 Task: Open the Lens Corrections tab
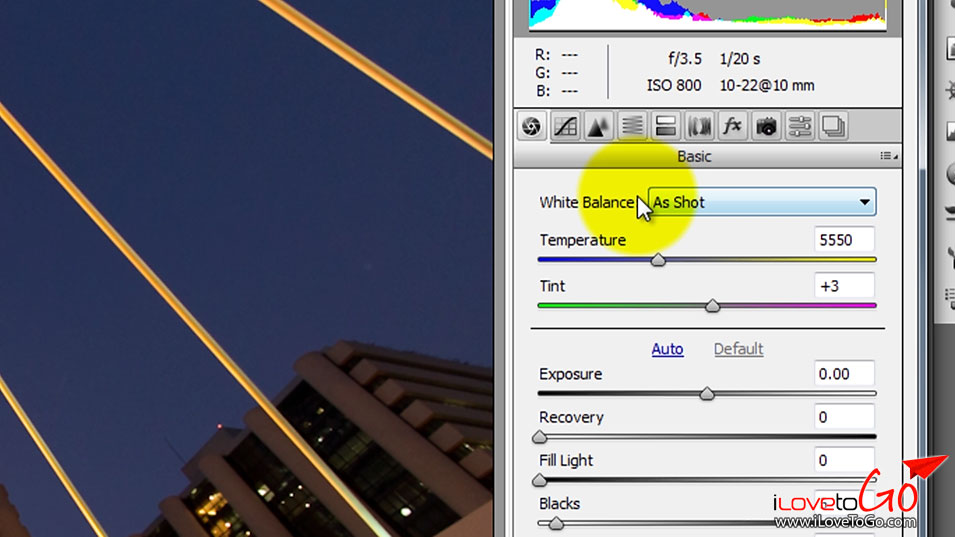(x=699, y=127)
